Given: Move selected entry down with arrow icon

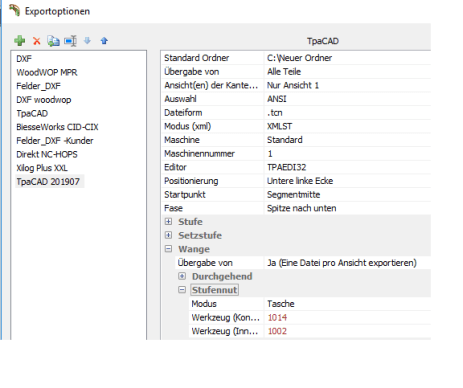Looking at the screenshot, I should click(87, 41).
